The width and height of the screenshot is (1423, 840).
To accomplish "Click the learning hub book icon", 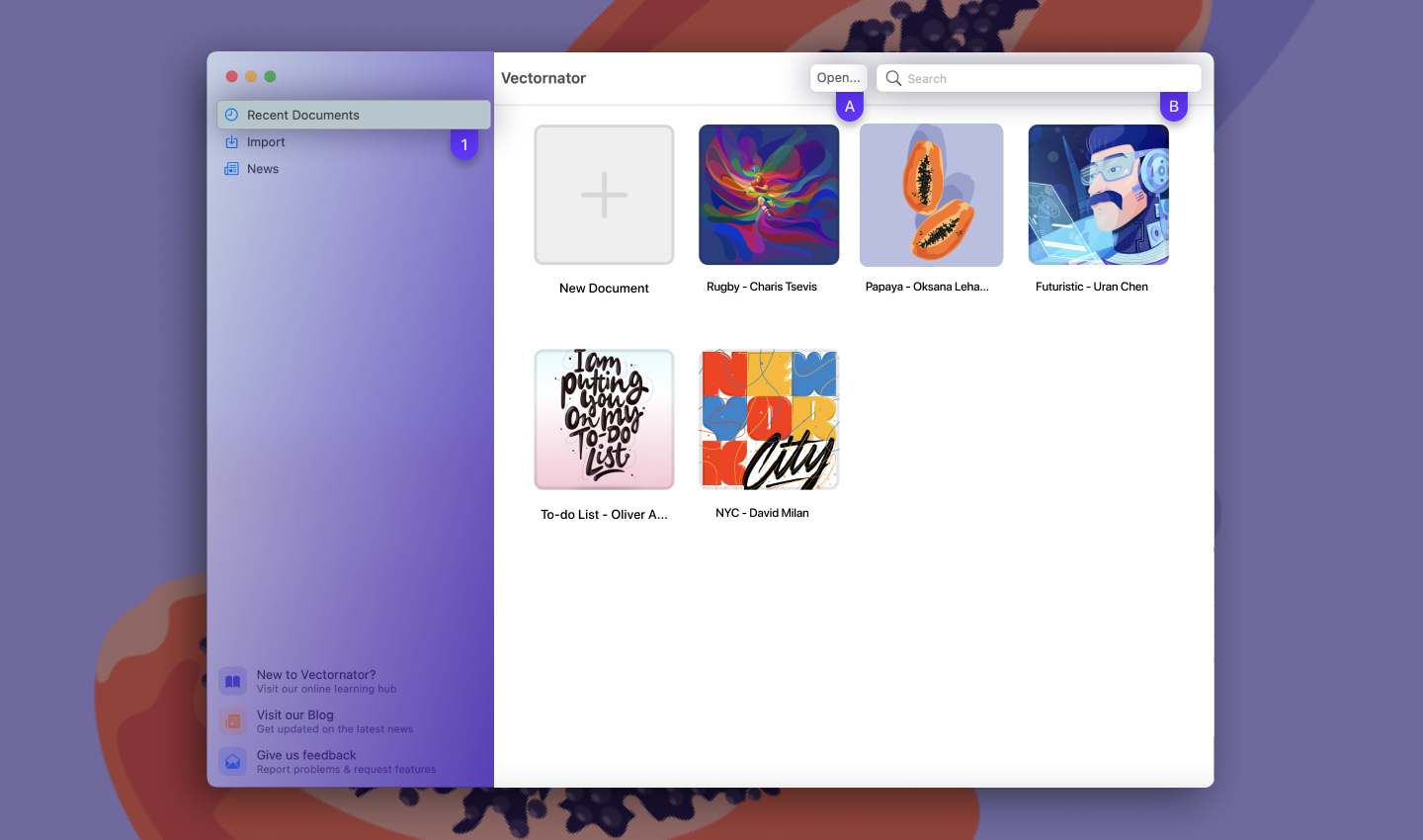I will pyautogui.click(x=233, y=681).
